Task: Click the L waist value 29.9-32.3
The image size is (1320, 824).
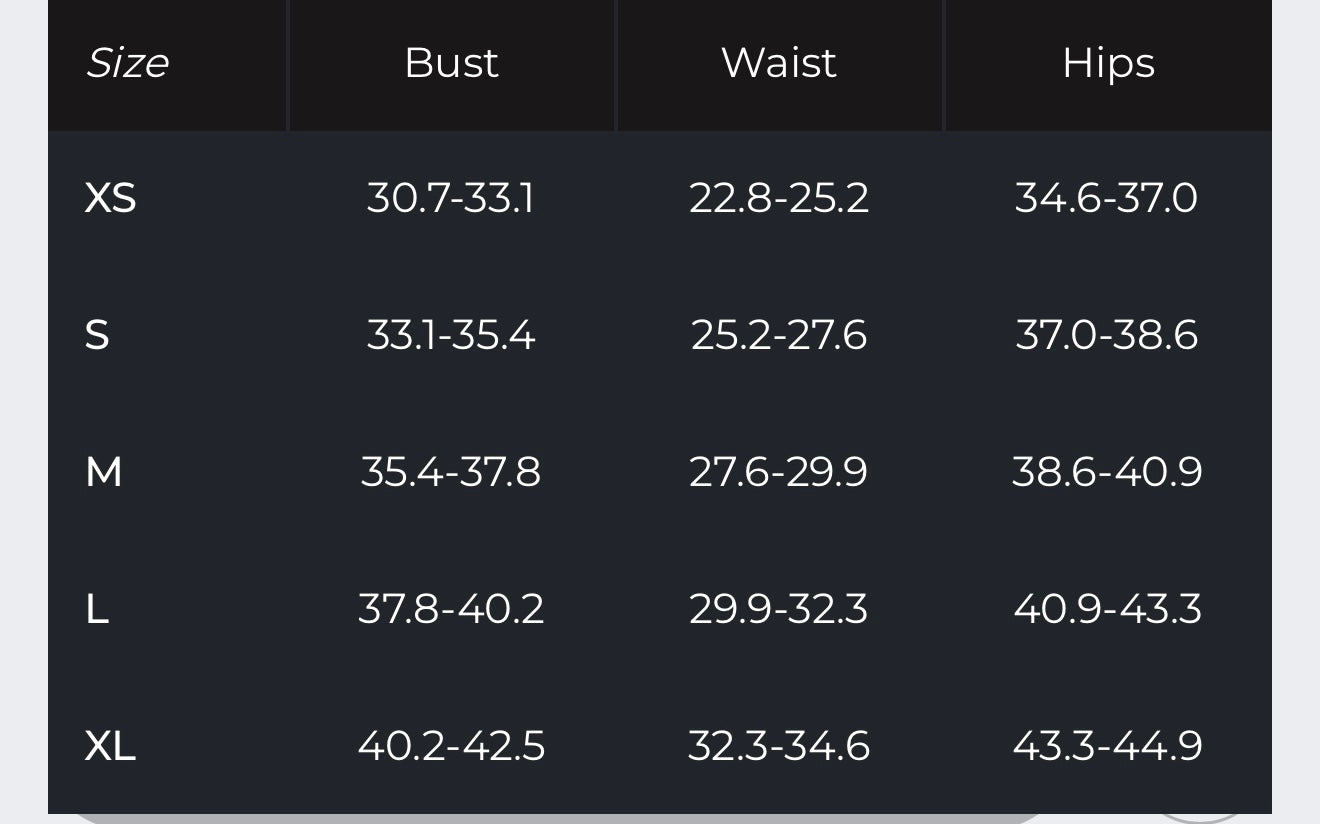Action: coord(779,609)
